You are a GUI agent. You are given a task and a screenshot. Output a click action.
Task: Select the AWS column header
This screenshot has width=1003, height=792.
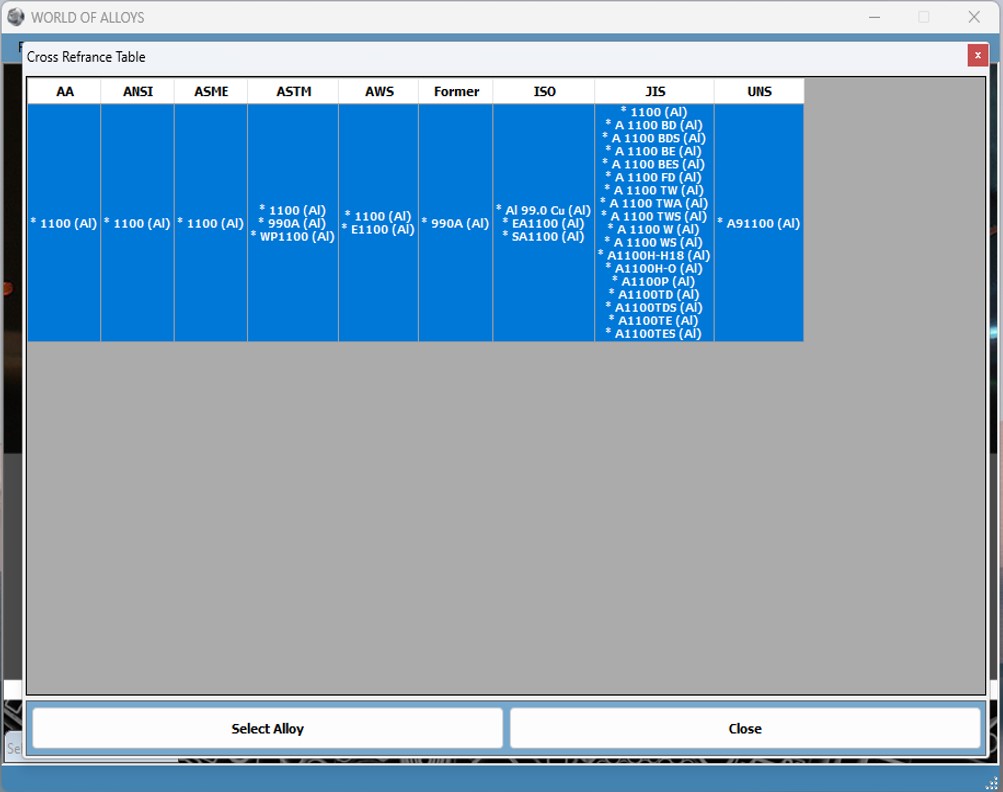pyautogui.click(x=379, y=91)
